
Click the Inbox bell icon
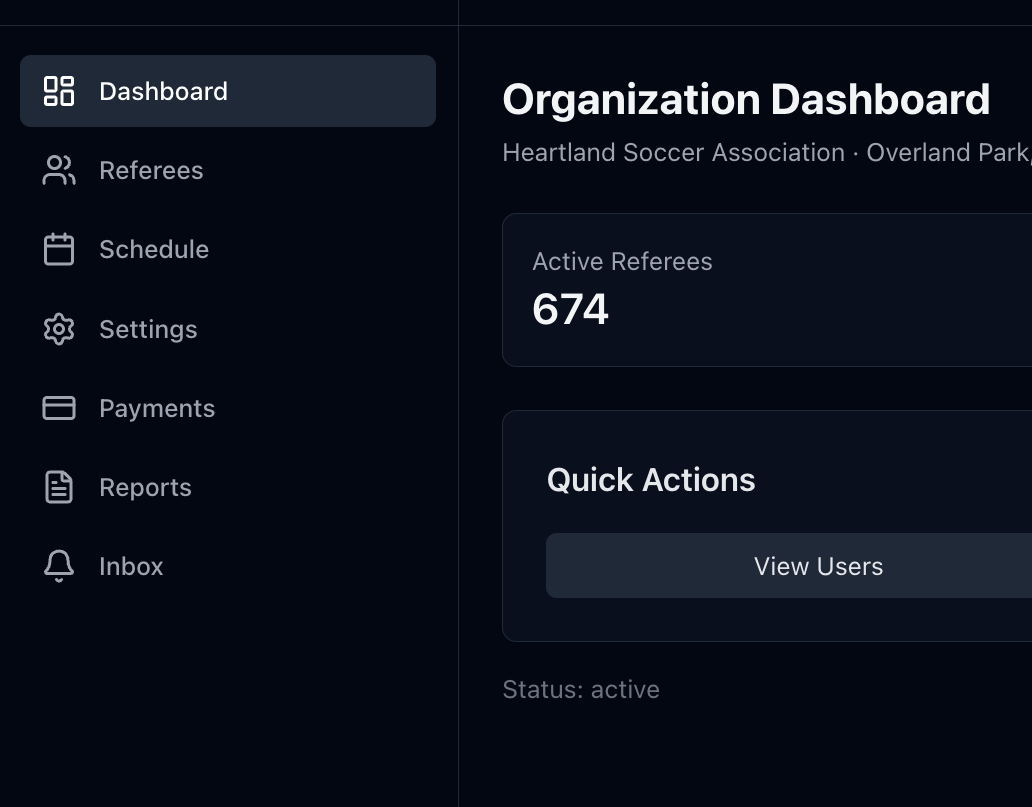(59, 566)
